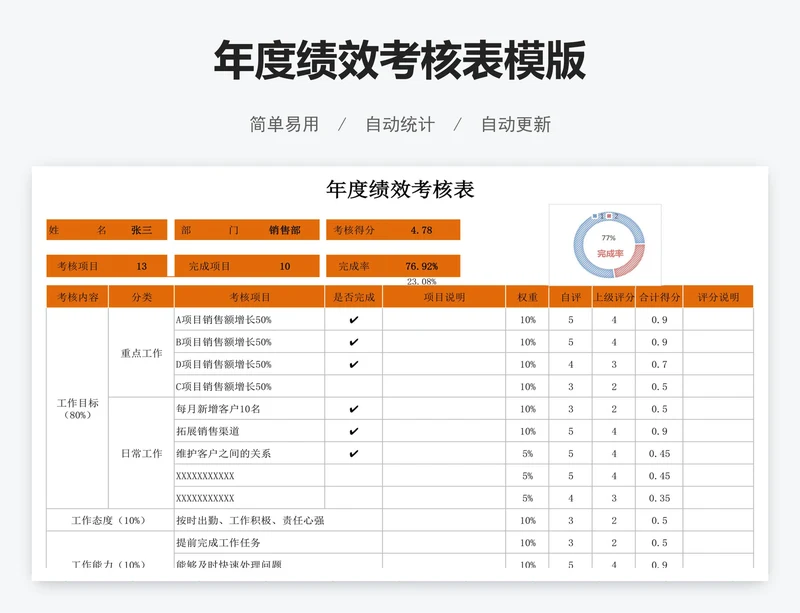Select the empty 是否完成 cell for C项目
This screenshot has width=800, height=613.
[x=353, y=386]
